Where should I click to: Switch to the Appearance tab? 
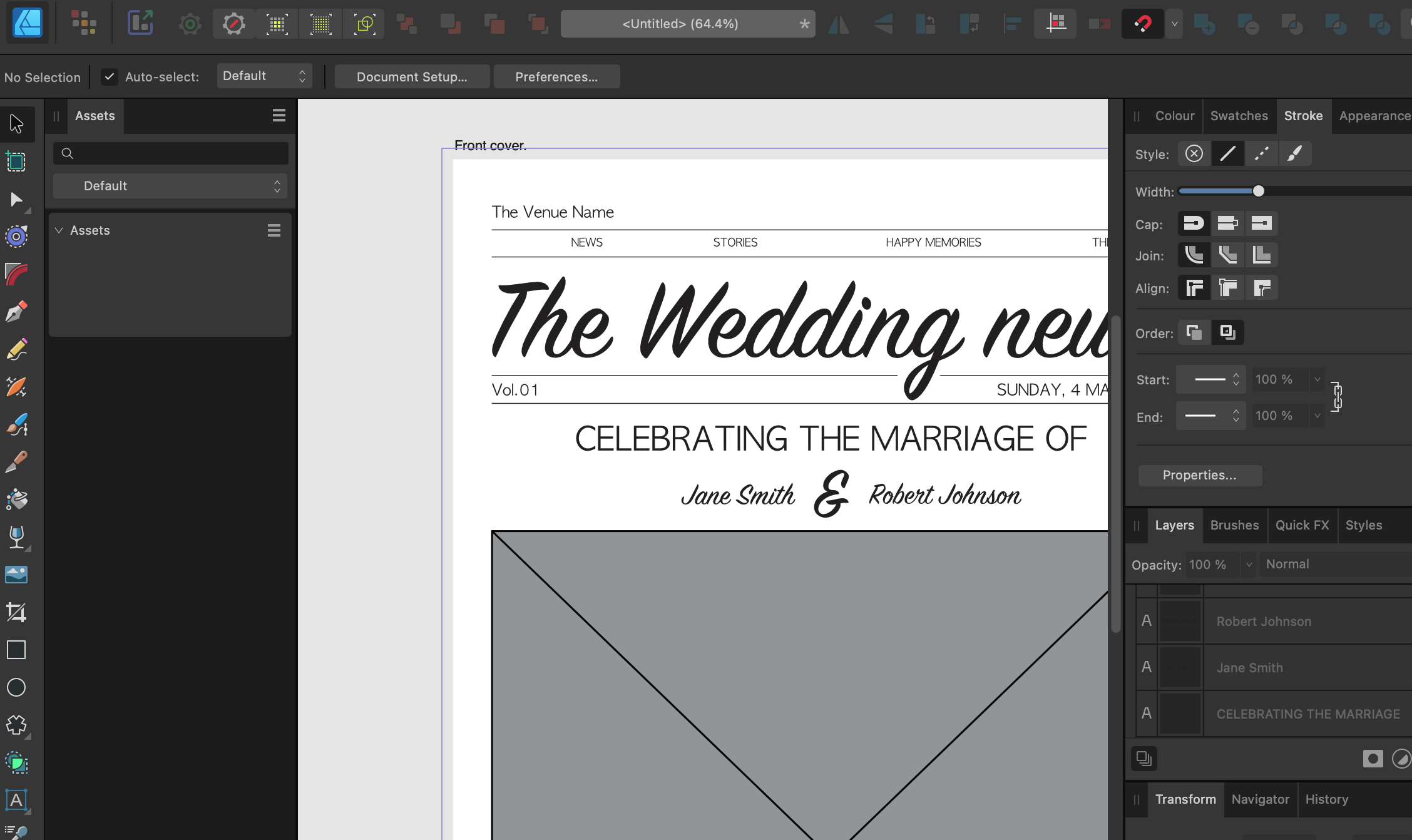point(1374,116)
